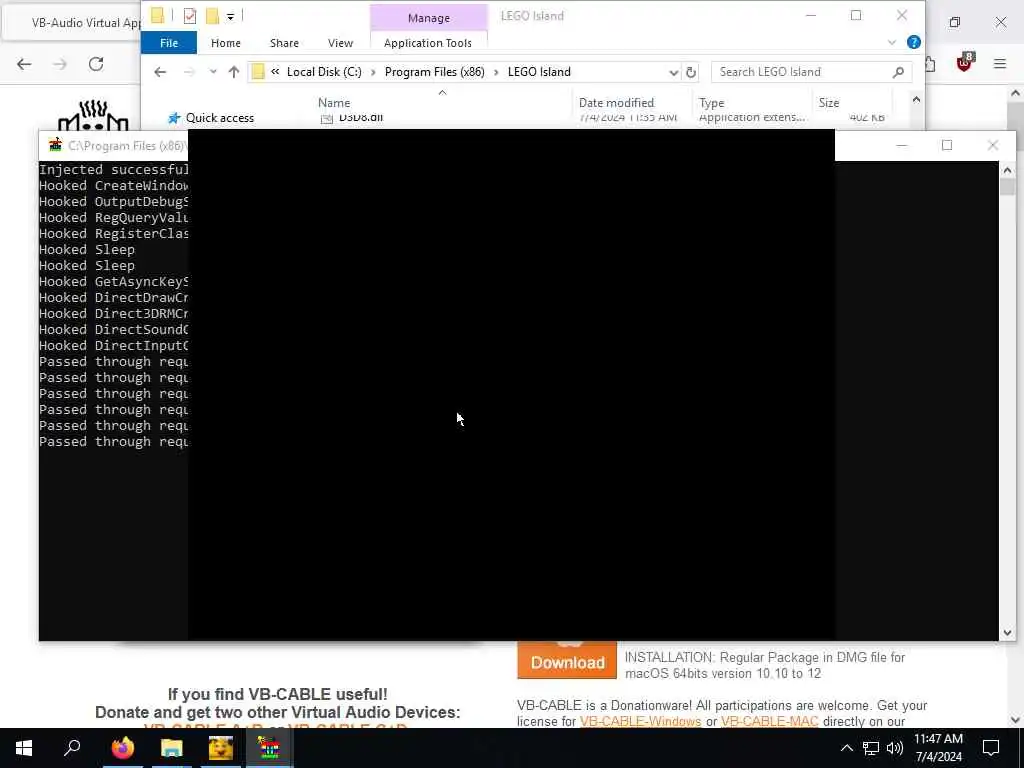The height and width of the screenshot is (768, 1024).
Task: Expand hidden path segments chevron
Action: point(275,72)
